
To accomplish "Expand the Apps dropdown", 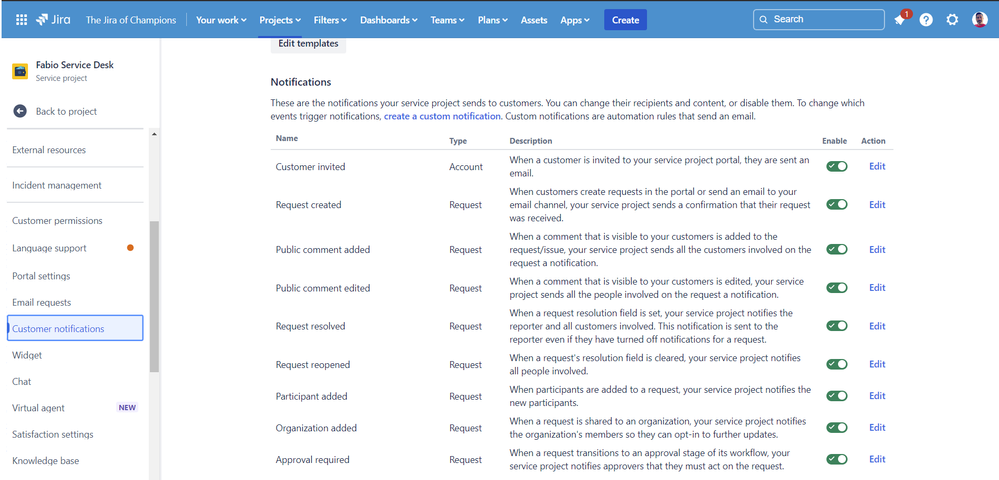I will 575,20.
